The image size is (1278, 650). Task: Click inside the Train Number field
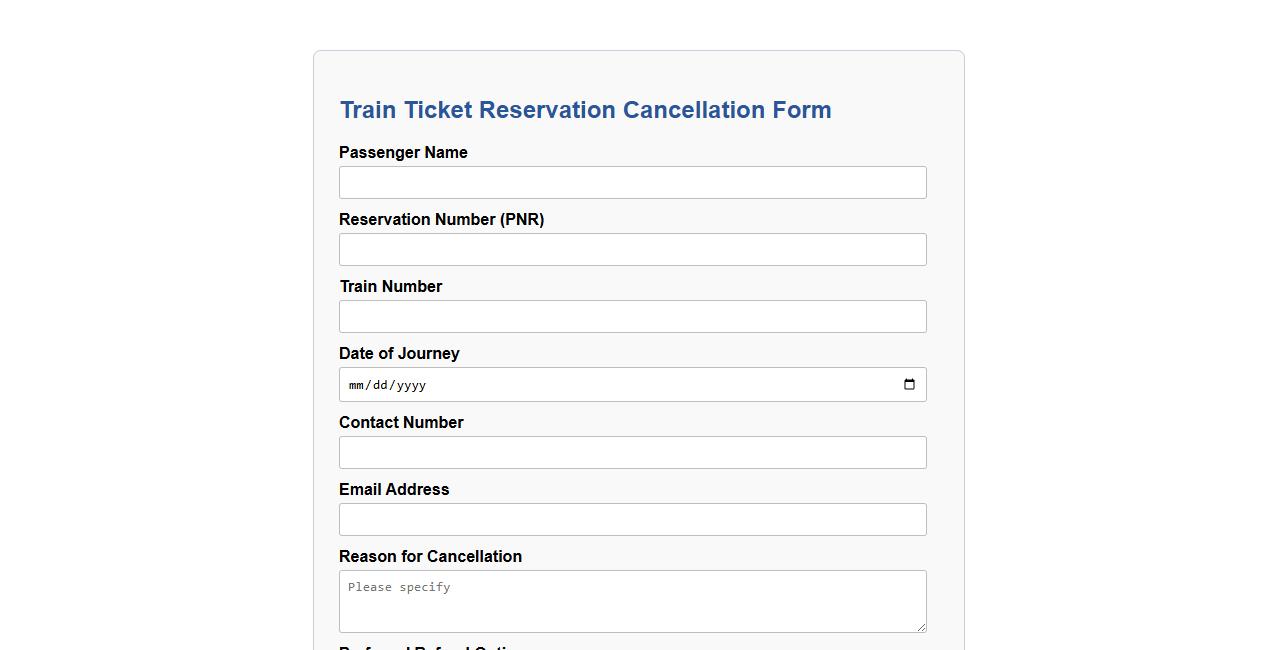point(632,316)
